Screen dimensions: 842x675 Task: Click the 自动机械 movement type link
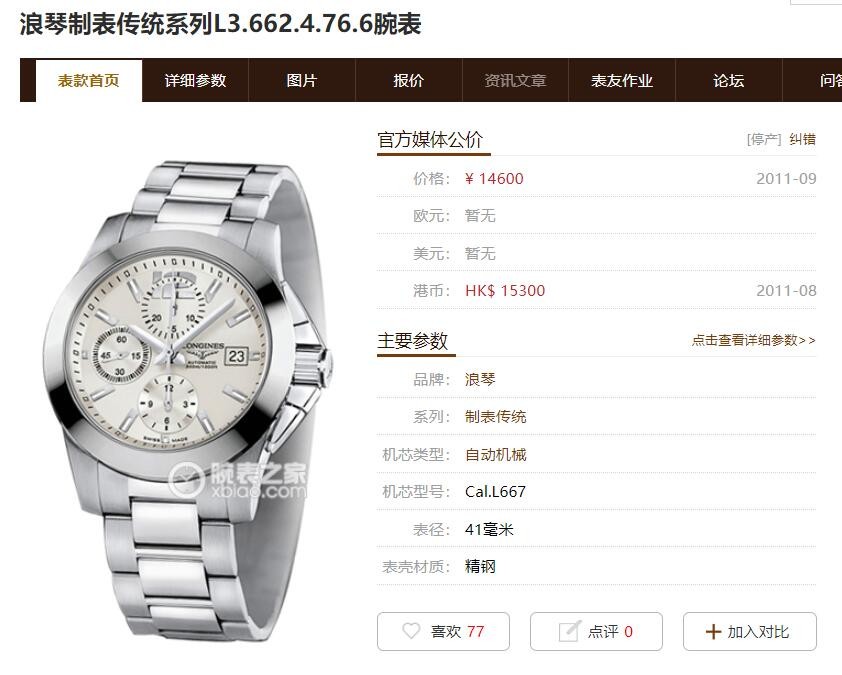496,455
